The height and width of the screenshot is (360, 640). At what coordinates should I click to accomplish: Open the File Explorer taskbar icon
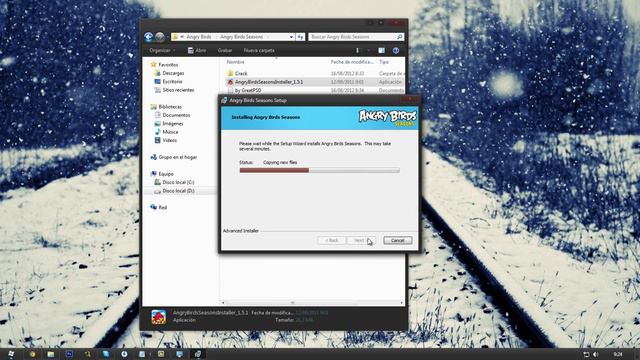click(x=51, y=354)
